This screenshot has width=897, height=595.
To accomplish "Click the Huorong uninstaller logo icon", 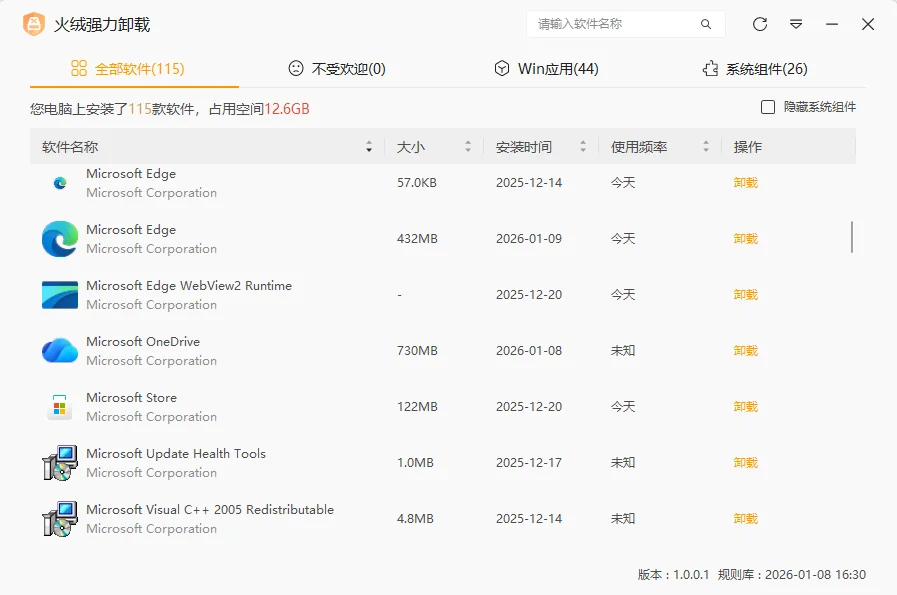I will pyautogui.click(x=34, y=24).
